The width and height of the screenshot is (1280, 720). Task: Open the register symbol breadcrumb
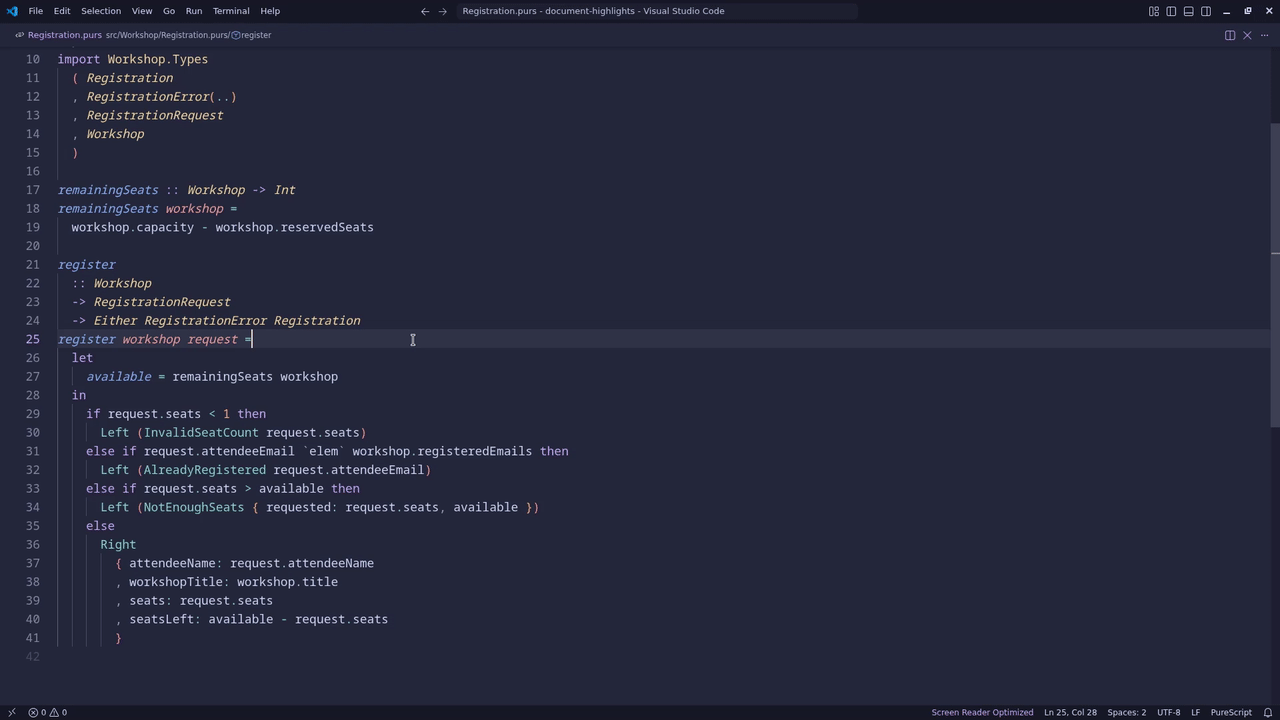(x=252, y=35)
